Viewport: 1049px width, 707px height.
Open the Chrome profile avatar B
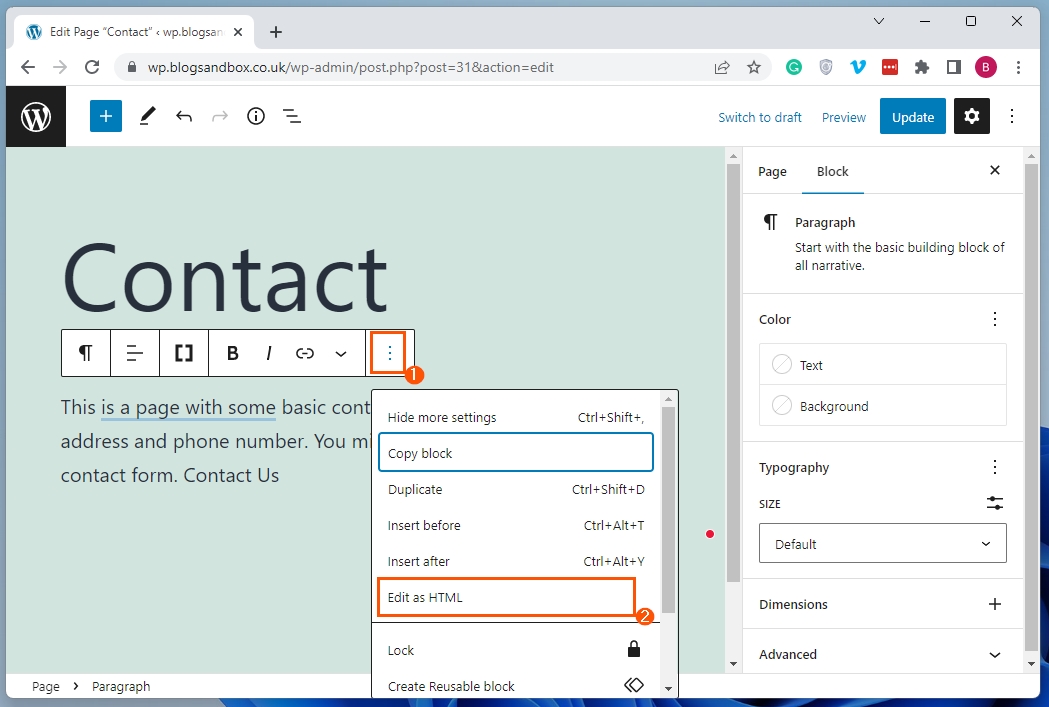click(985, 67)
